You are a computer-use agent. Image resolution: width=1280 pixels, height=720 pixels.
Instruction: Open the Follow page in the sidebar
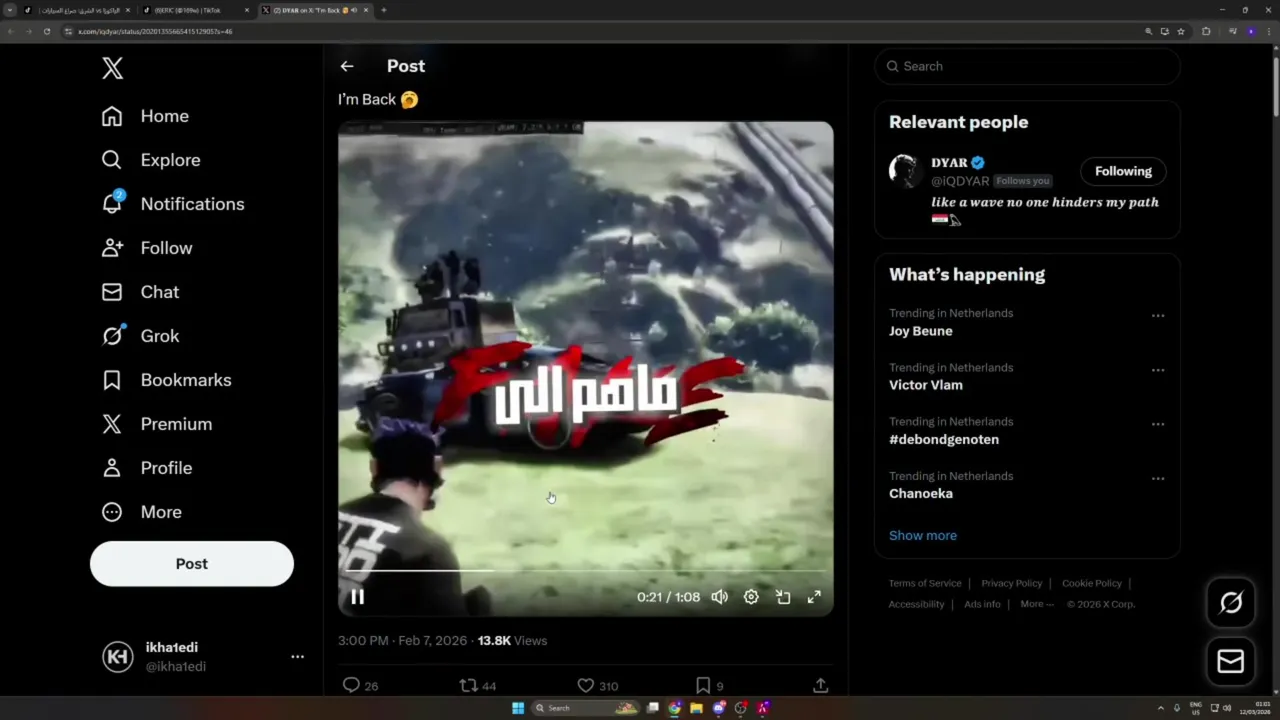click(x=147, y=248)
